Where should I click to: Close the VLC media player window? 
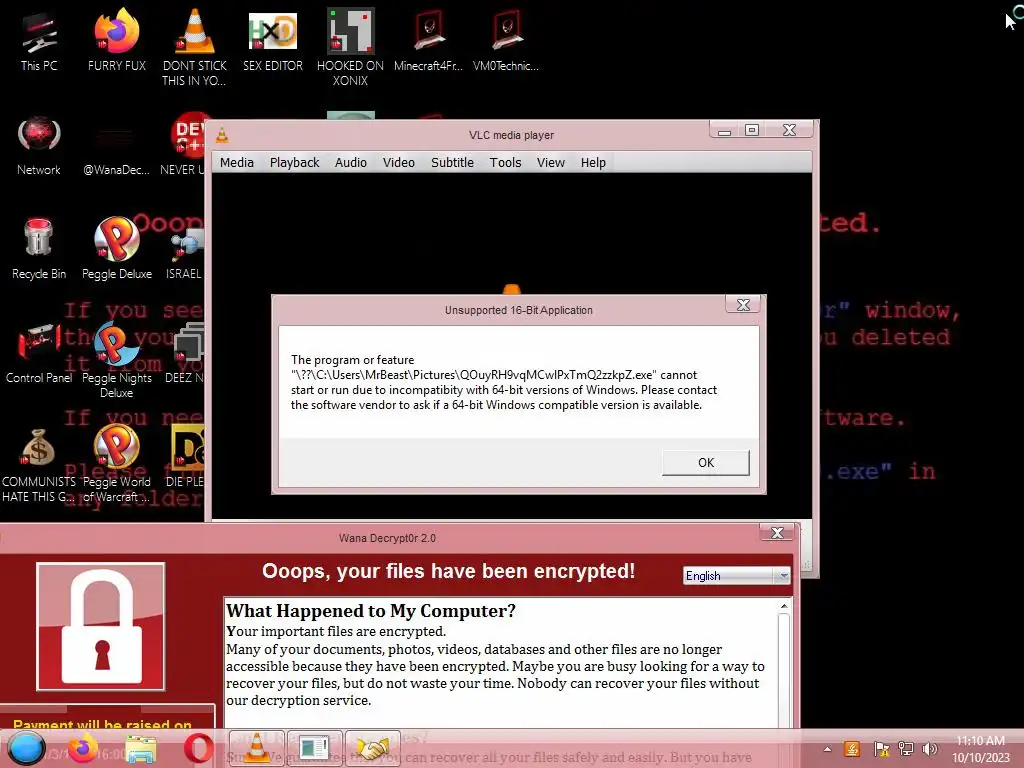point(789,131)
